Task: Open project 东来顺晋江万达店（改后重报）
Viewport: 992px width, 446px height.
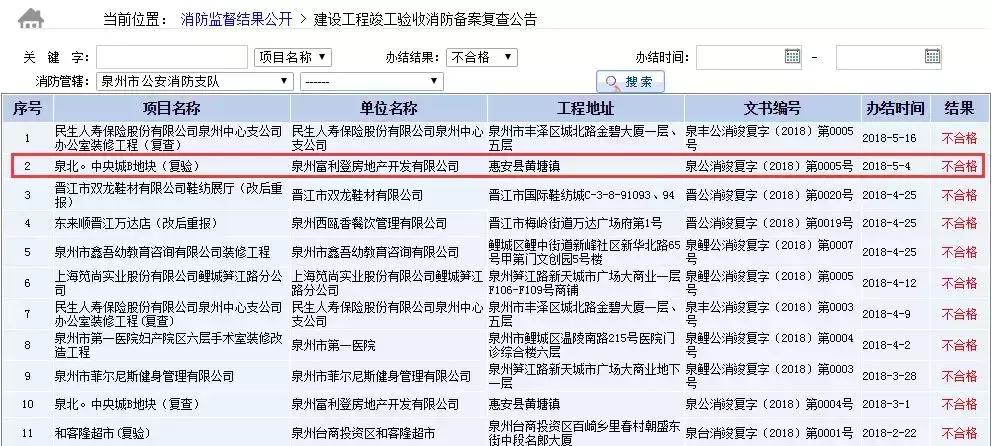Action: point(136,223)
